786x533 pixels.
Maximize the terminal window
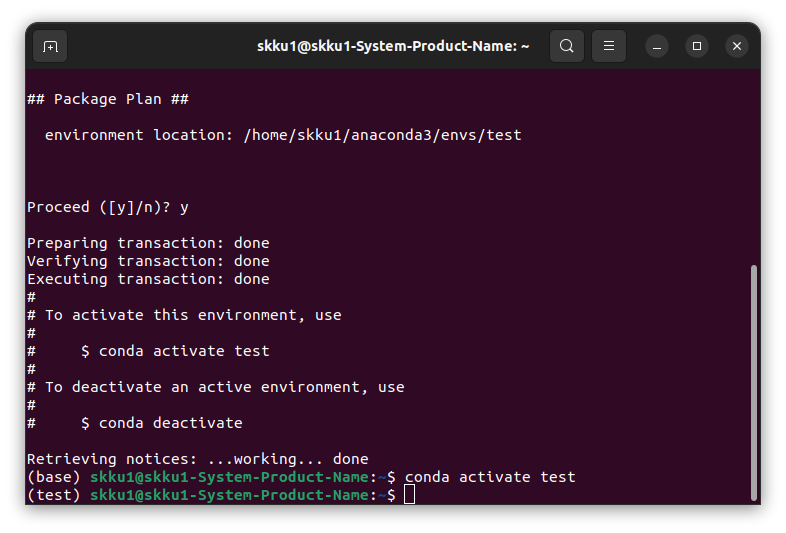[x=697, y=46]
